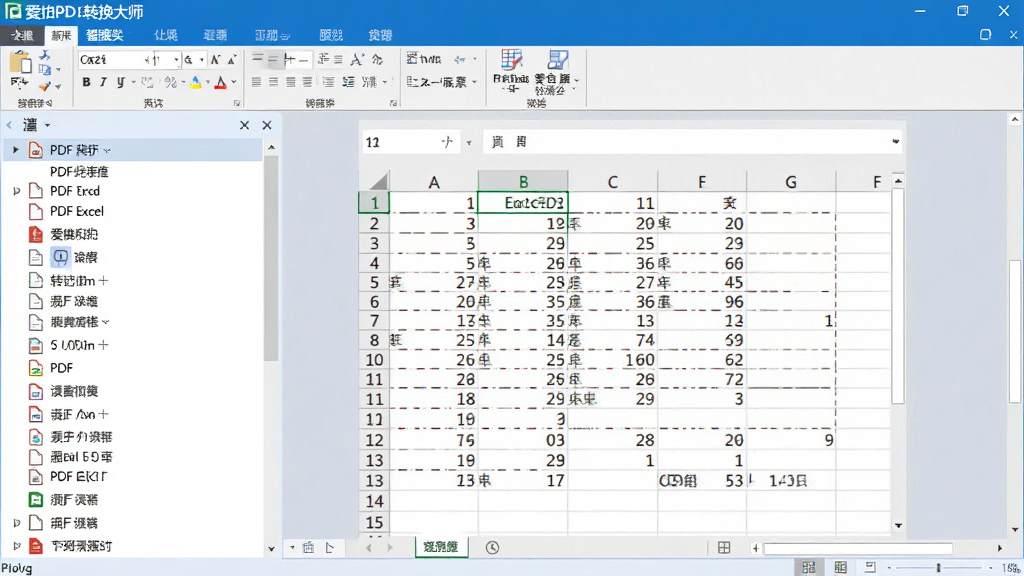
Task: Click the conditional formatting table icon
Action: pos(511,60)
